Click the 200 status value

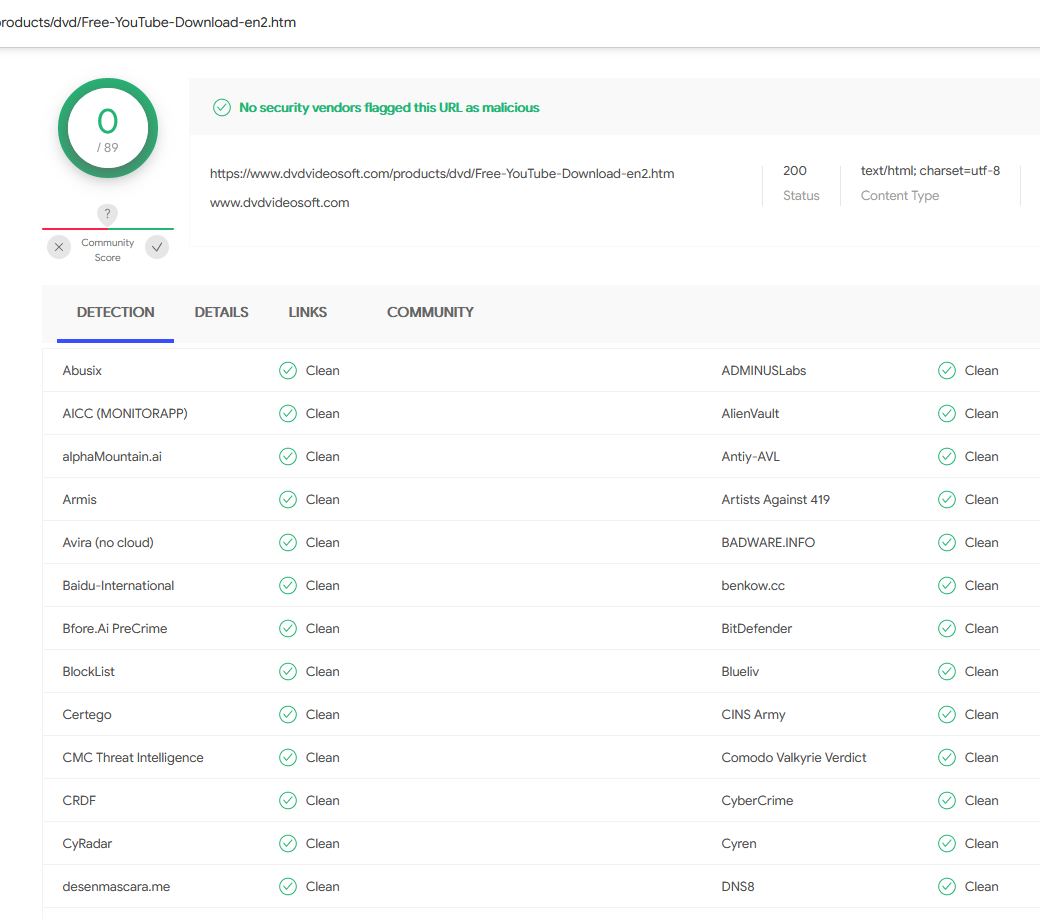(x=795, y=170)
